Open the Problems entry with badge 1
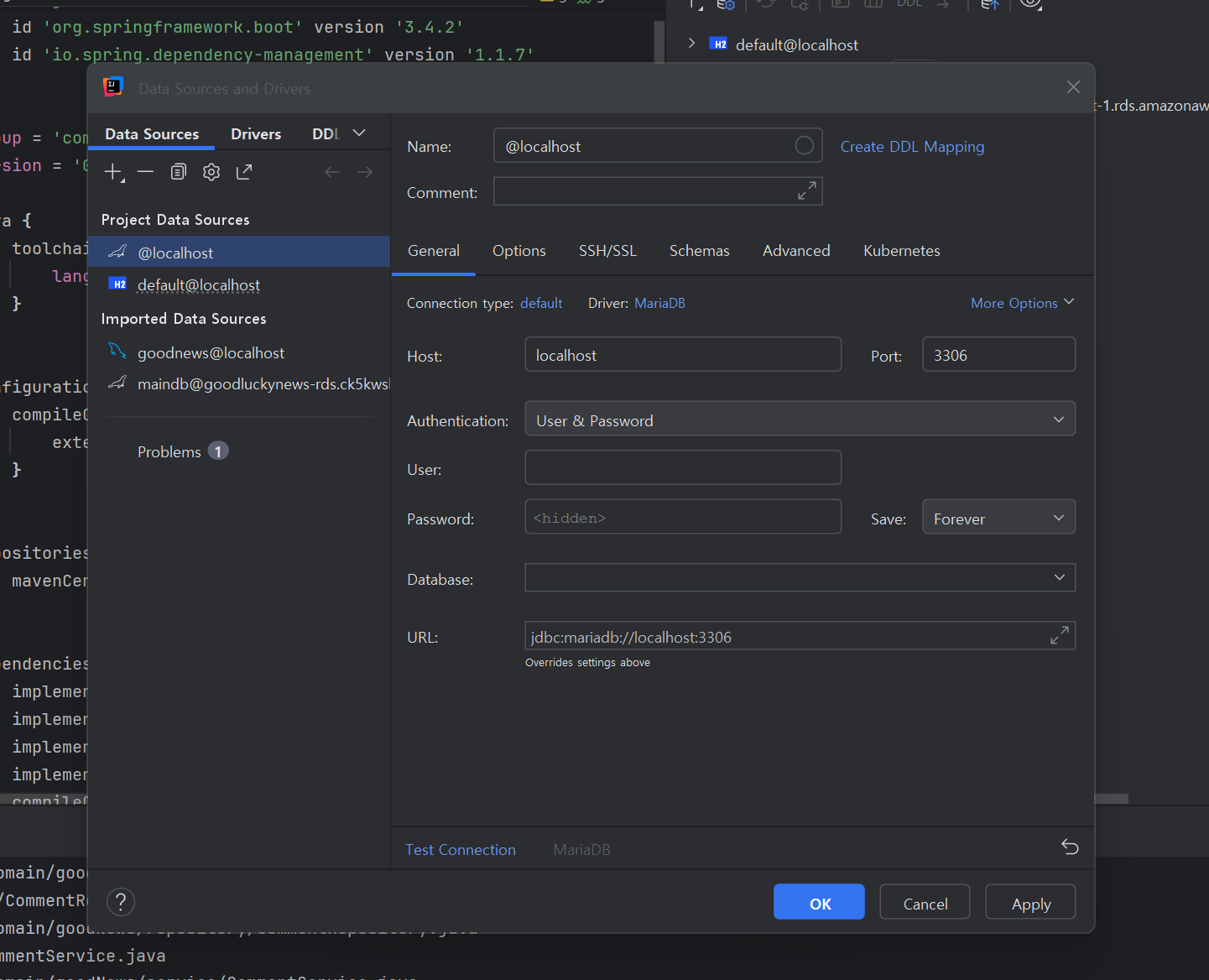The image size is (1209, 980). pyautogui.click(x=183, y=451)
